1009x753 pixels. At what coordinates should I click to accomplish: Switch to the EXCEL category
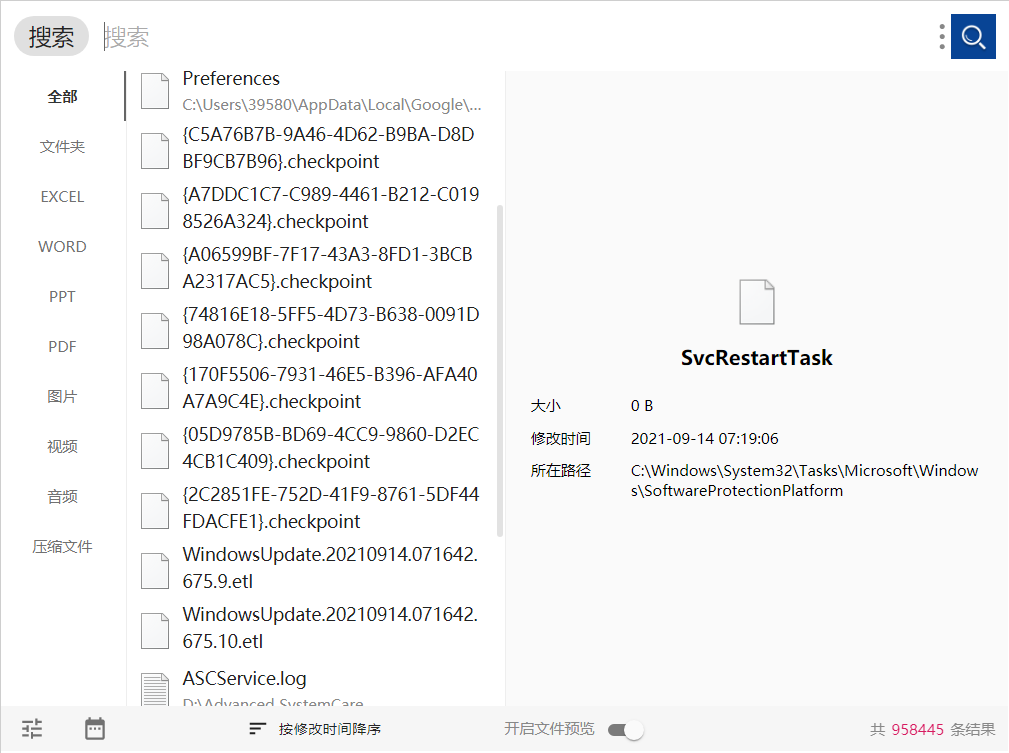[x=62, y=197]
